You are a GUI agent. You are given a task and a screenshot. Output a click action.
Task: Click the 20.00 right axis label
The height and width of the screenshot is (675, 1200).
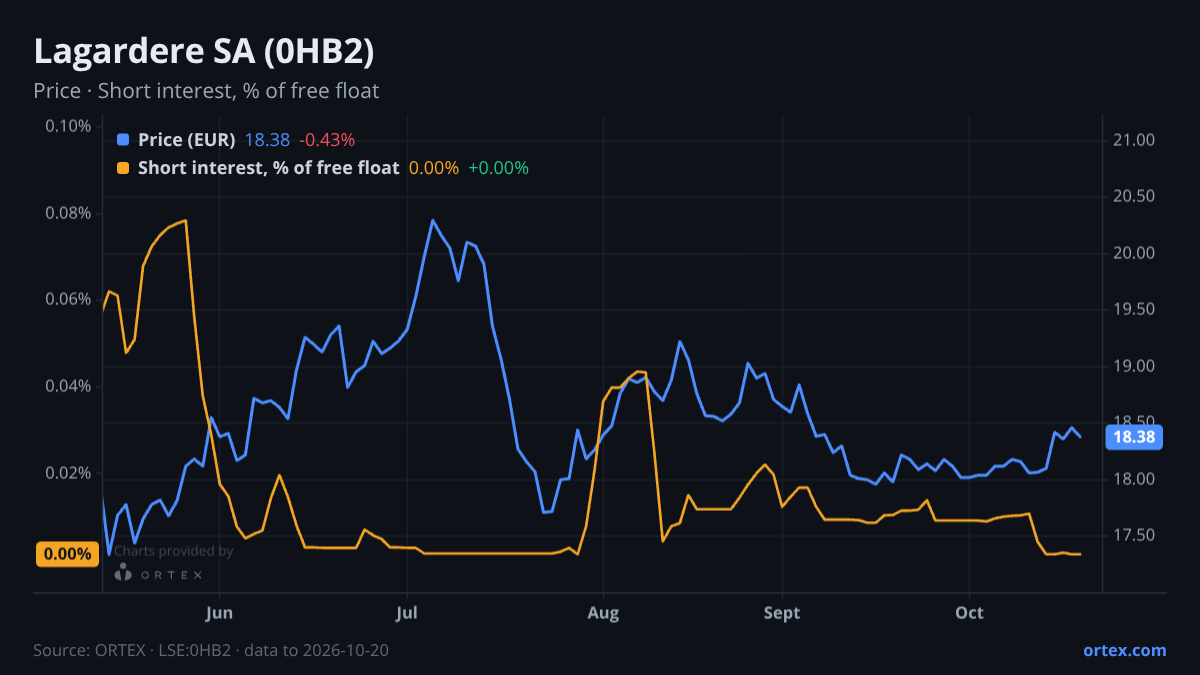(1134, 253)
